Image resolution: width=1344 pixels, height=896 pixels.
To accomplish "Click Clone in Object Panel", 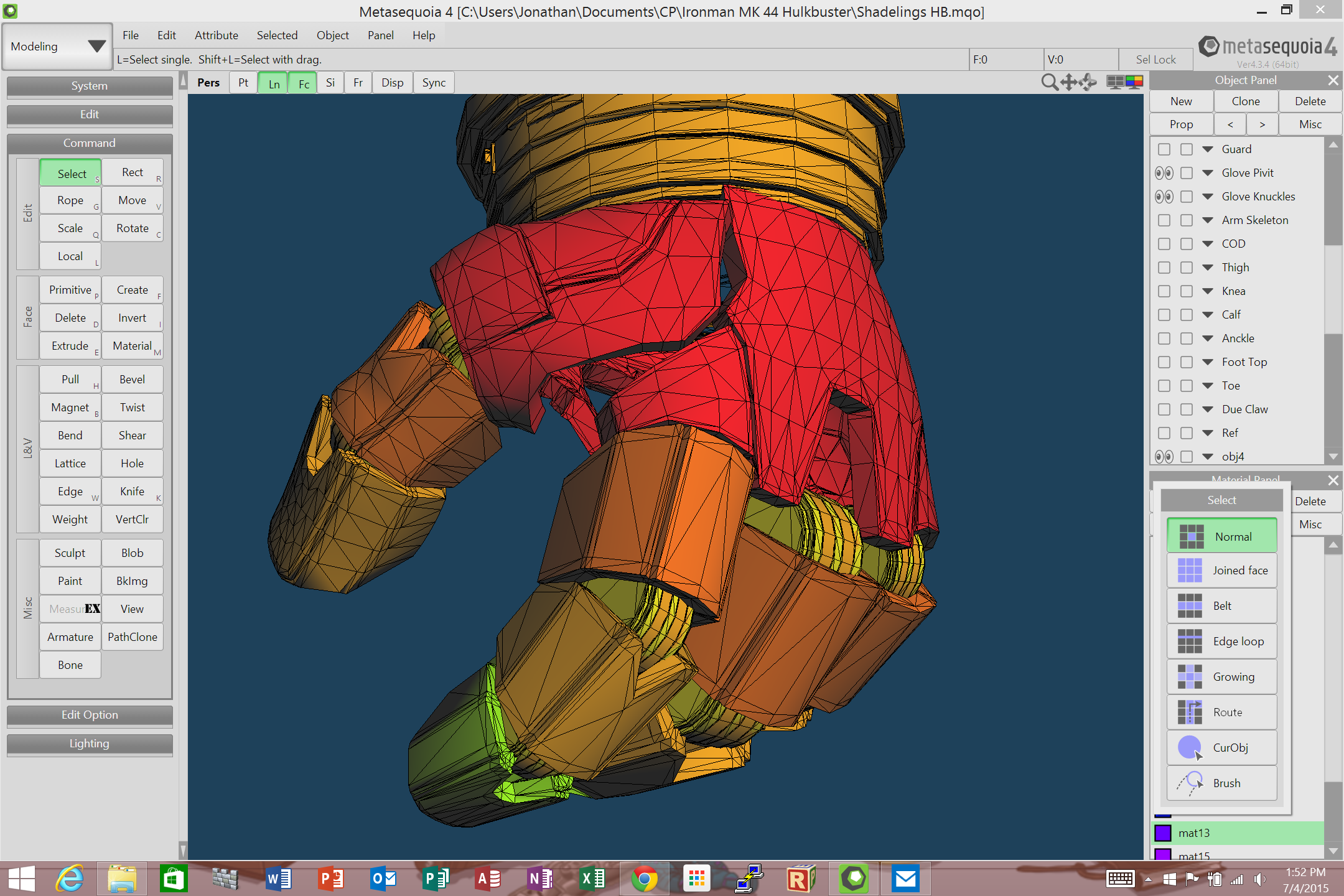I will (1246, 101).
